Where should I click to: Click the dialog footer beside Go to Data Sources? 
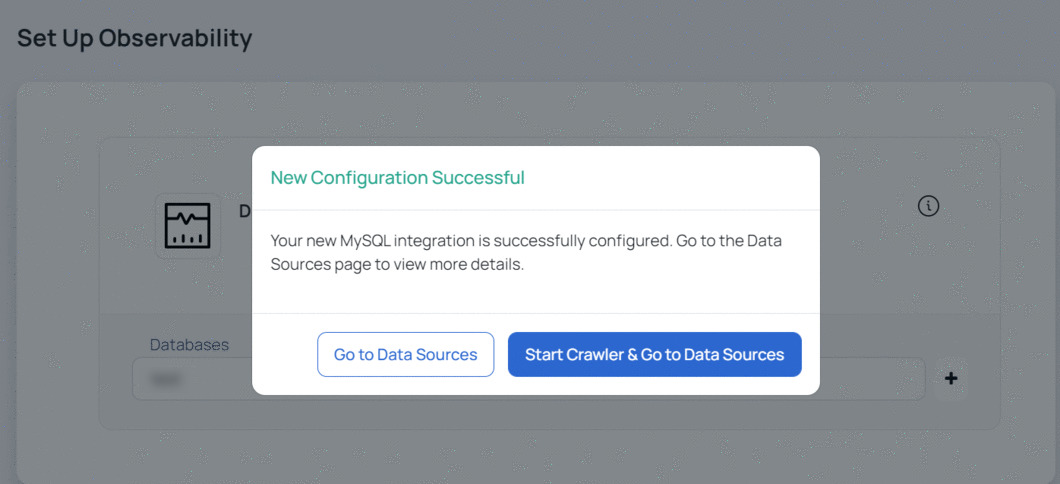click(x=284, y=354)
